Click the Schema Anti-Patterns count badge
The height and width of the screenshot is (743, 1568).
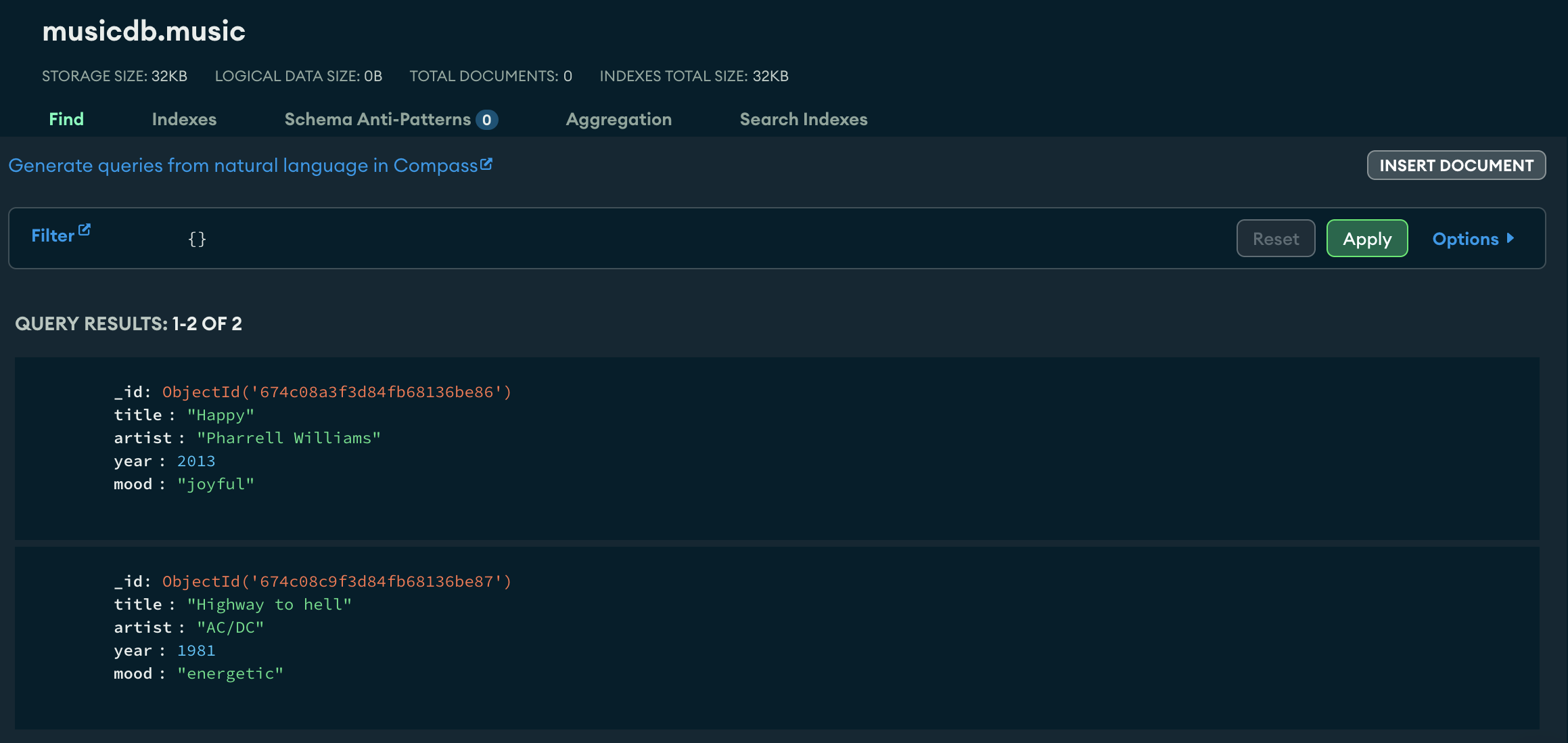(x=486, y=119)
